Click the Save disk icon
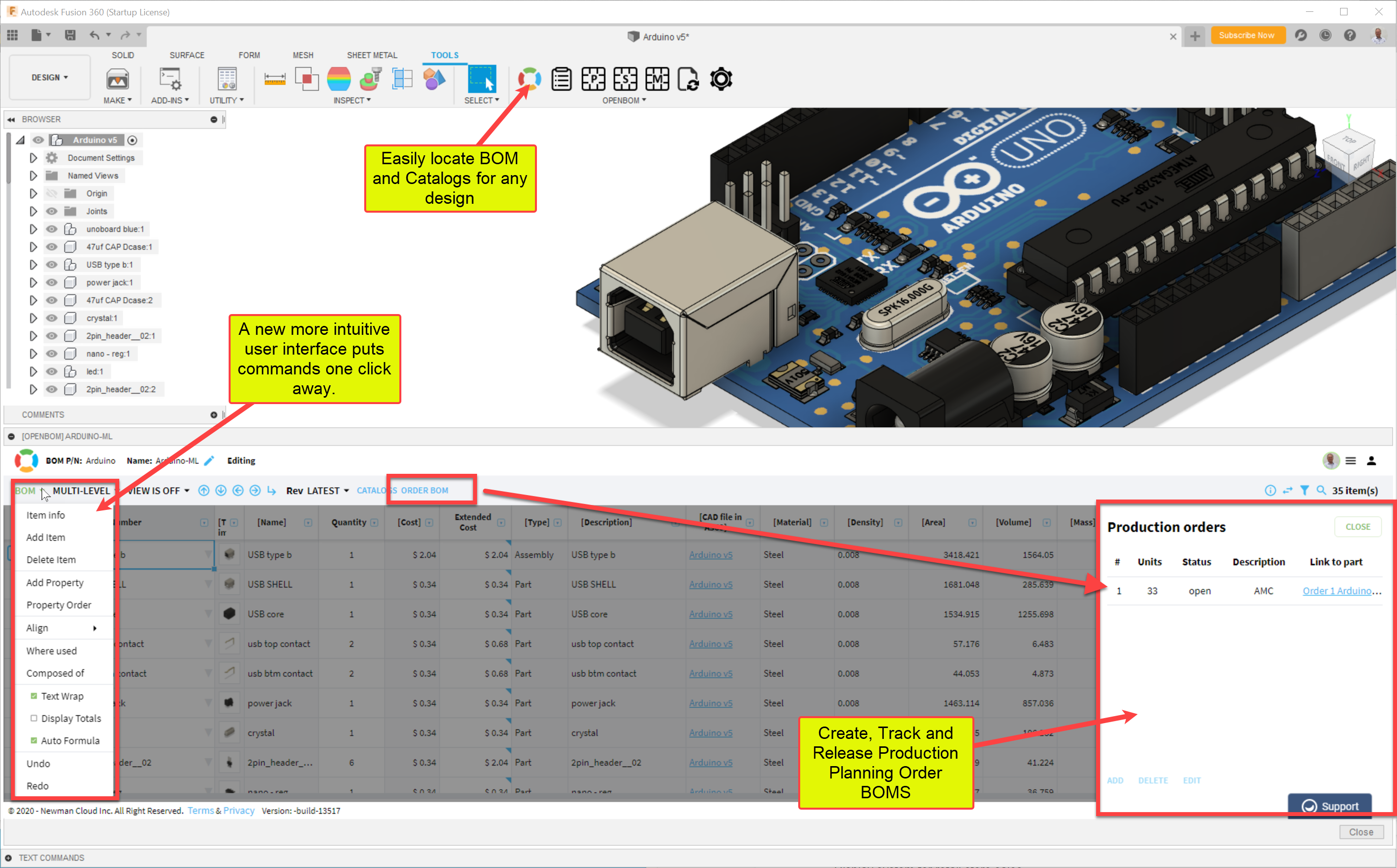1397x868 pixels. (x=70, y=36)
